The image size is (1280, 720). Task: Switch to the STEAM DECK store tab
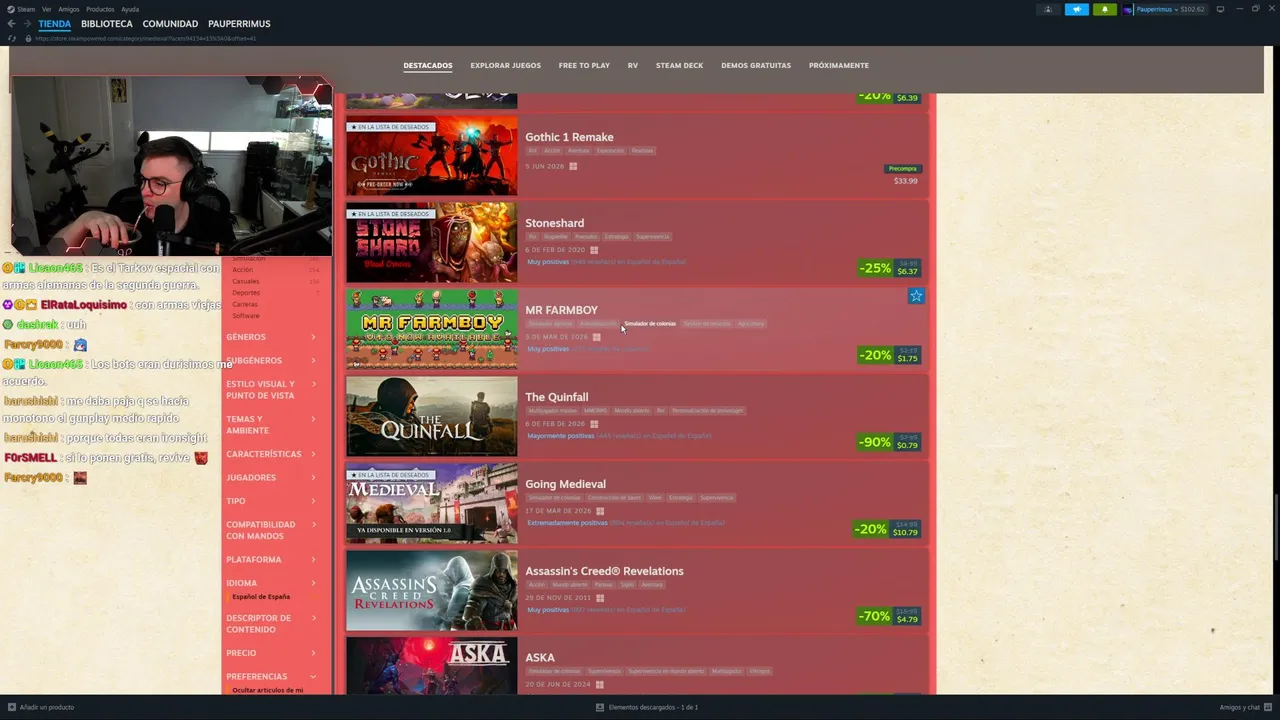click(679, 65)
